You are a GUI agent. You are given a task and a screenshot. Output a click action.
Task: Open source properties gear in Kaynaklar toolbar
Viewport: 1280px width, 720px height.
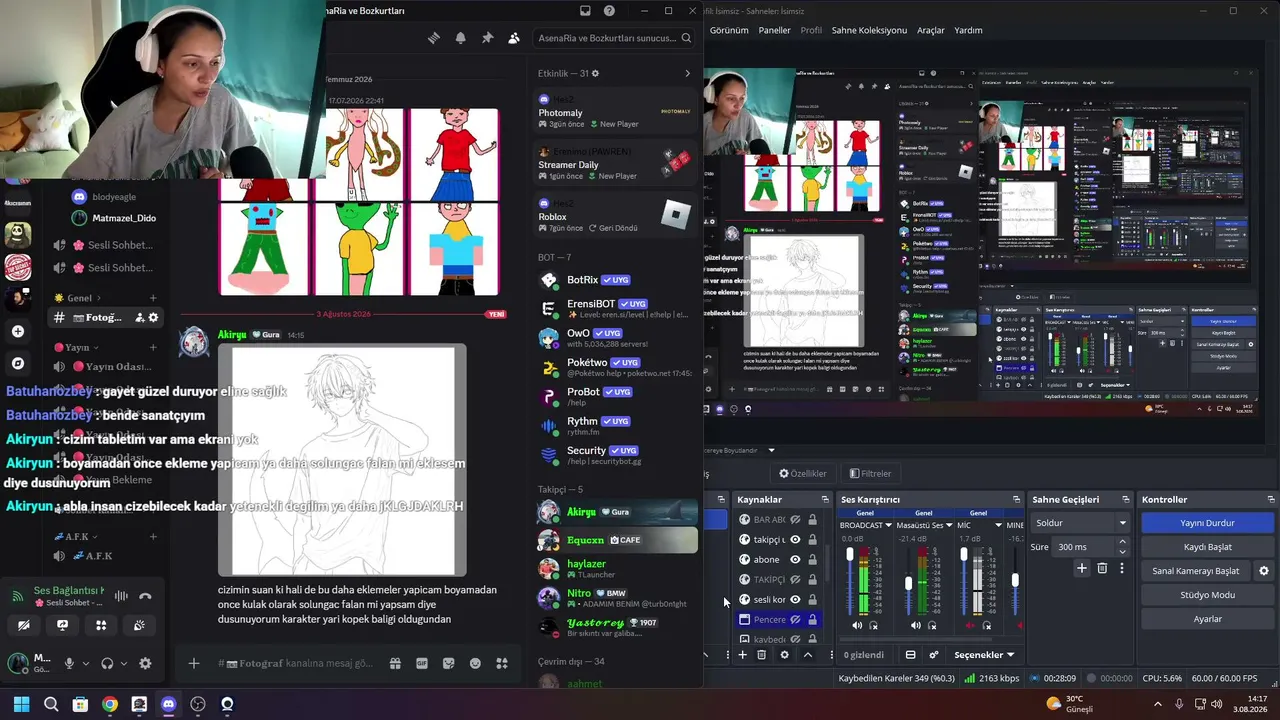784,655
